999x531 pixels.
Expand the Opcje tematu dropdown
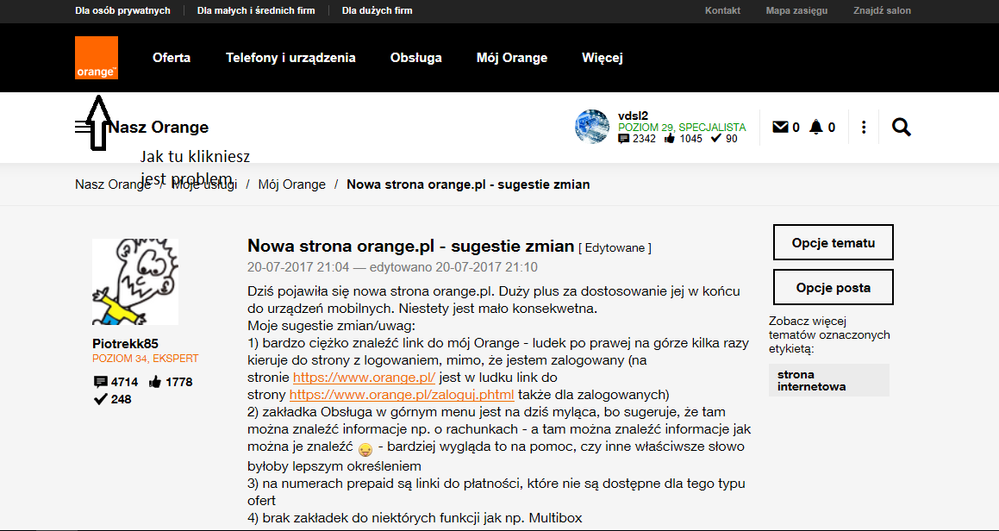tap(832, 243)
